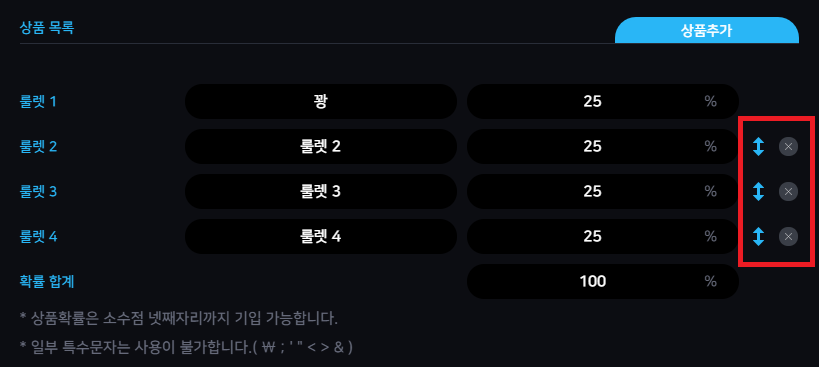Click the 룰렛 4 row label
This screenshot has width=819, height=367.
[38, 236]
